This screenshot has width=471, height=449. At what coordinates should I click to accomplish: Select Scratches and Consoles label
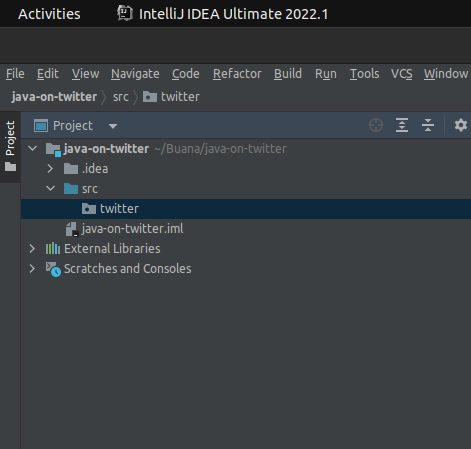128,269
